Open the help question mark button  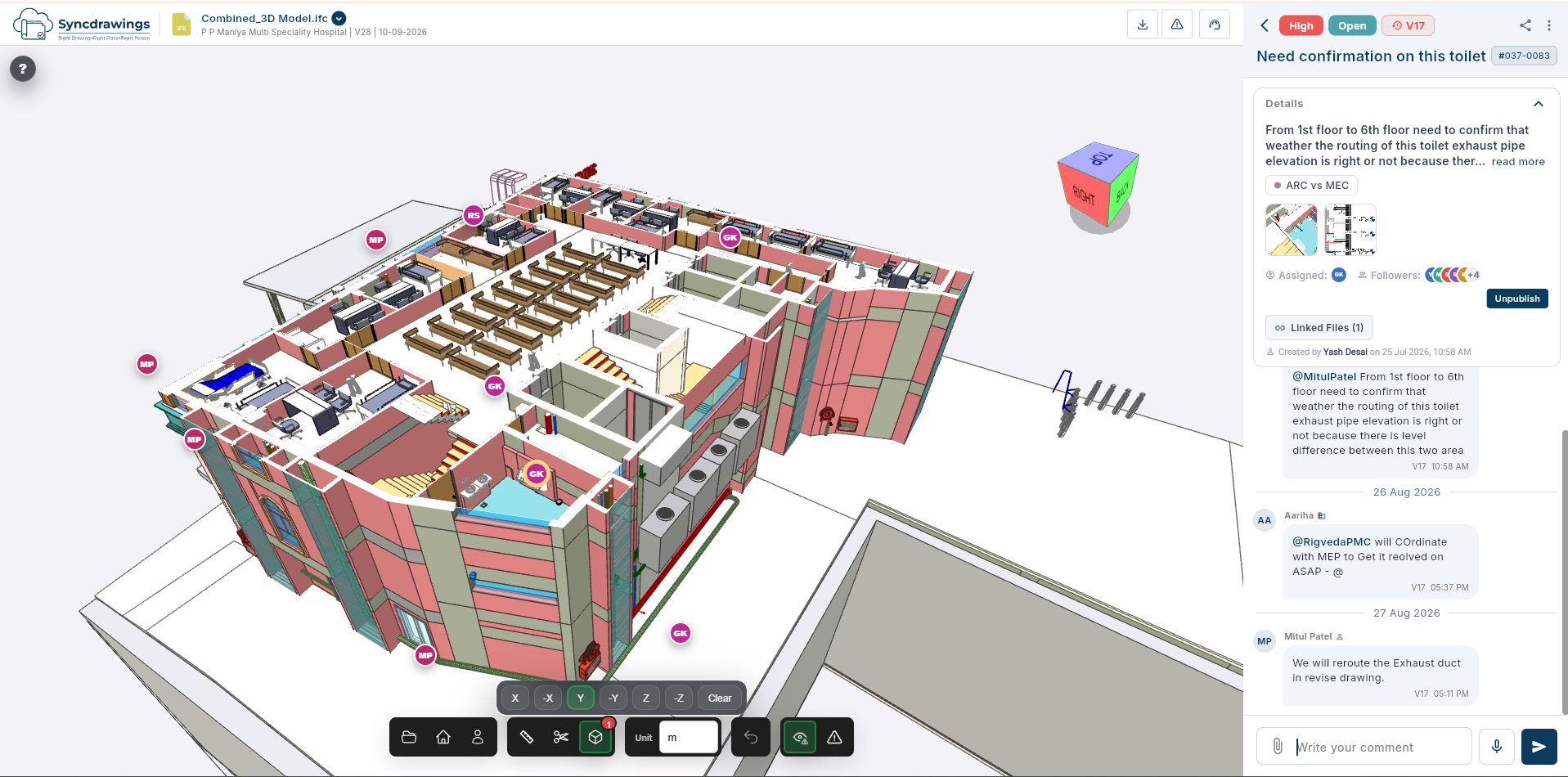[x=23, y=69]
